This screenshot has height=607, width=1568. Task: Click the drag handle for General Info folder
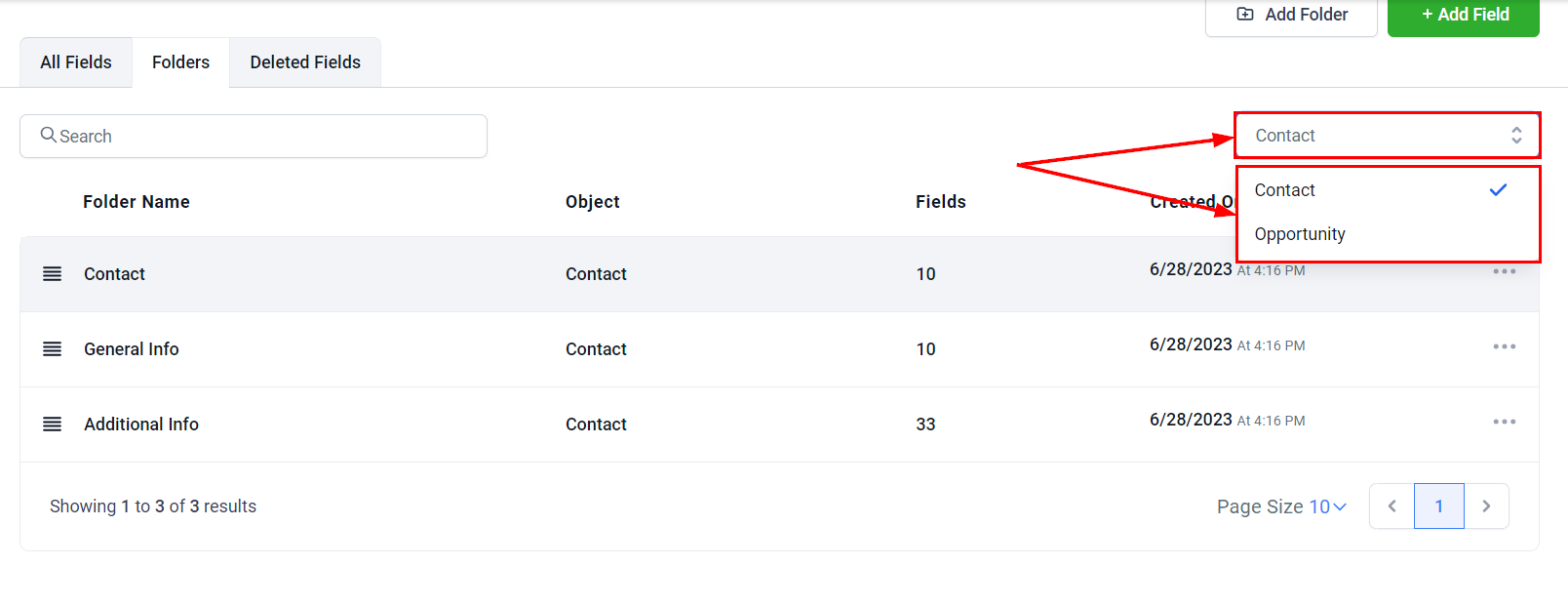[53, 349]
